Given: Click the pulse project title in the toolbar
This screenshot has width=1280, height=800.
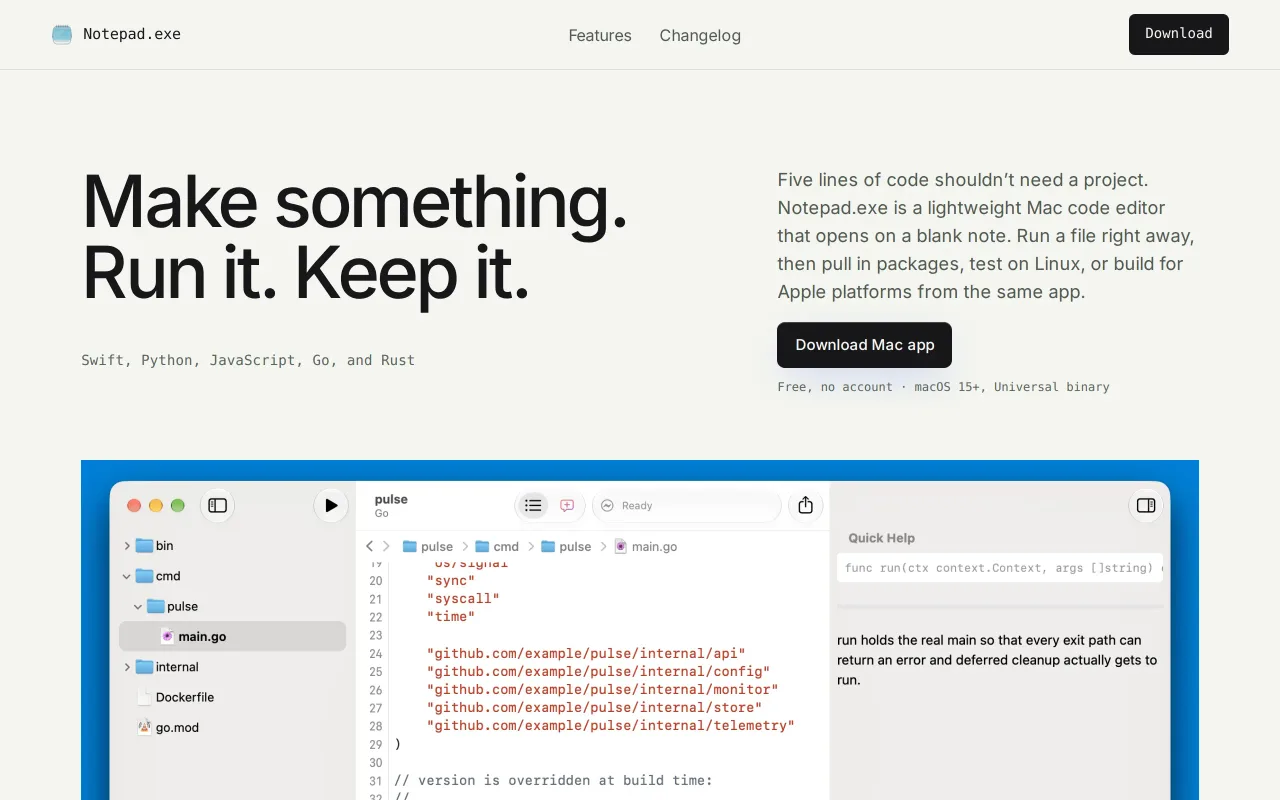Looking at the screenshot, I should [391, 499].
